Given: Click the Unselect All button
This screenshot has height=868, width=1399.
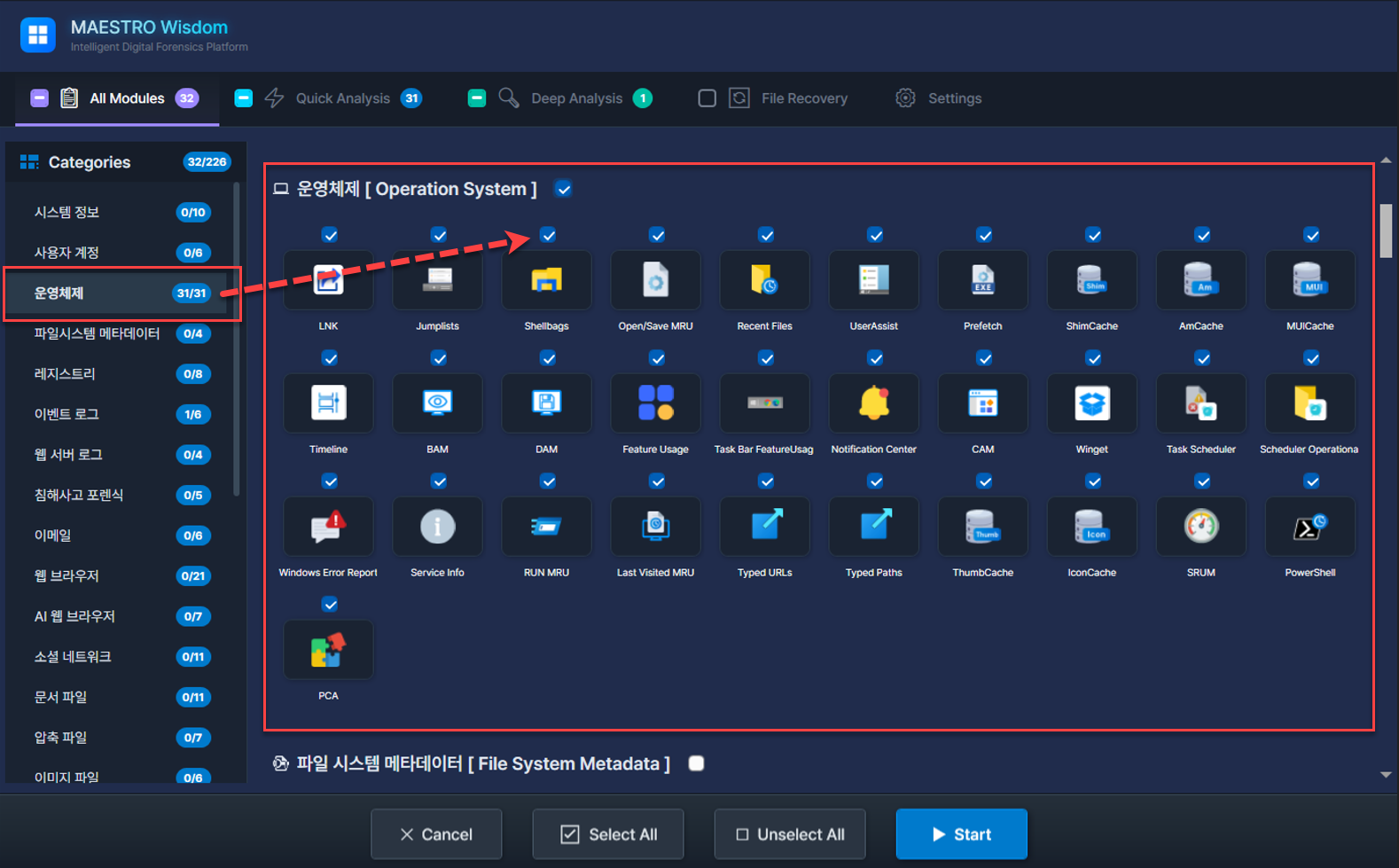Looking at the screenshot, I should (789, 834).
